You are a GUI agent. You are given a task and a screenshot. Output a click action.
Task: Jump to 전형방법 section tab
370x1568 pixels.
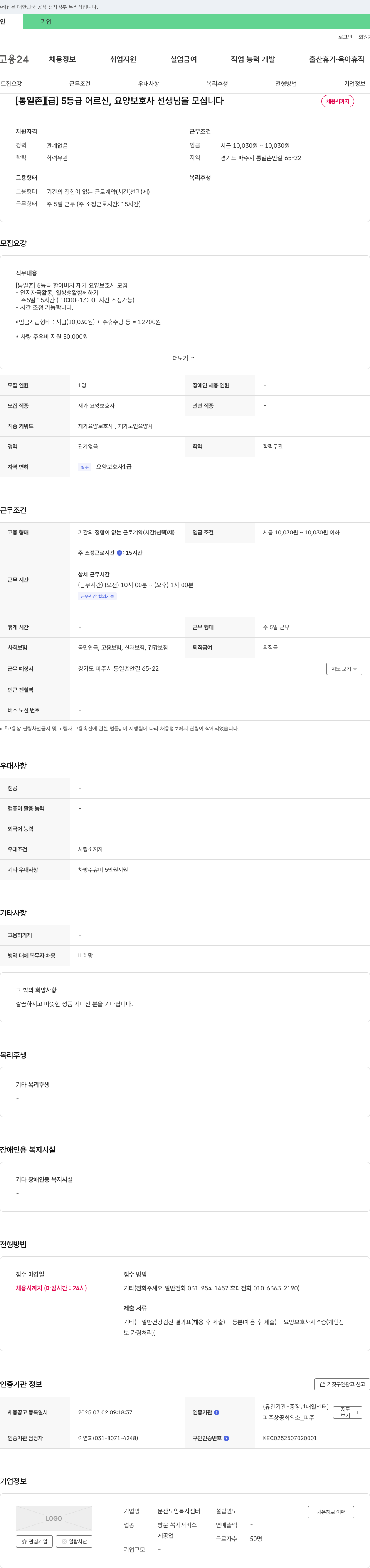click(x=286, y=84)
